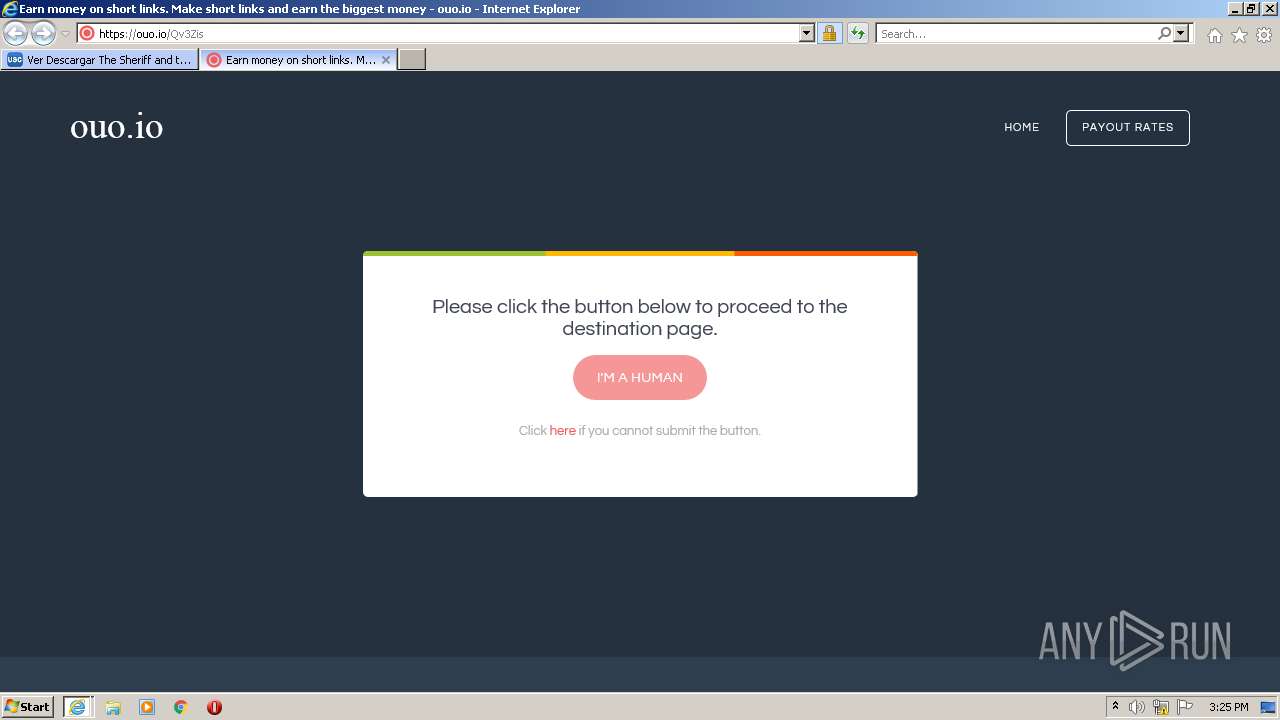Click the refresh page icon
This screenshot has width=1280, height=720.
(858, 33)
